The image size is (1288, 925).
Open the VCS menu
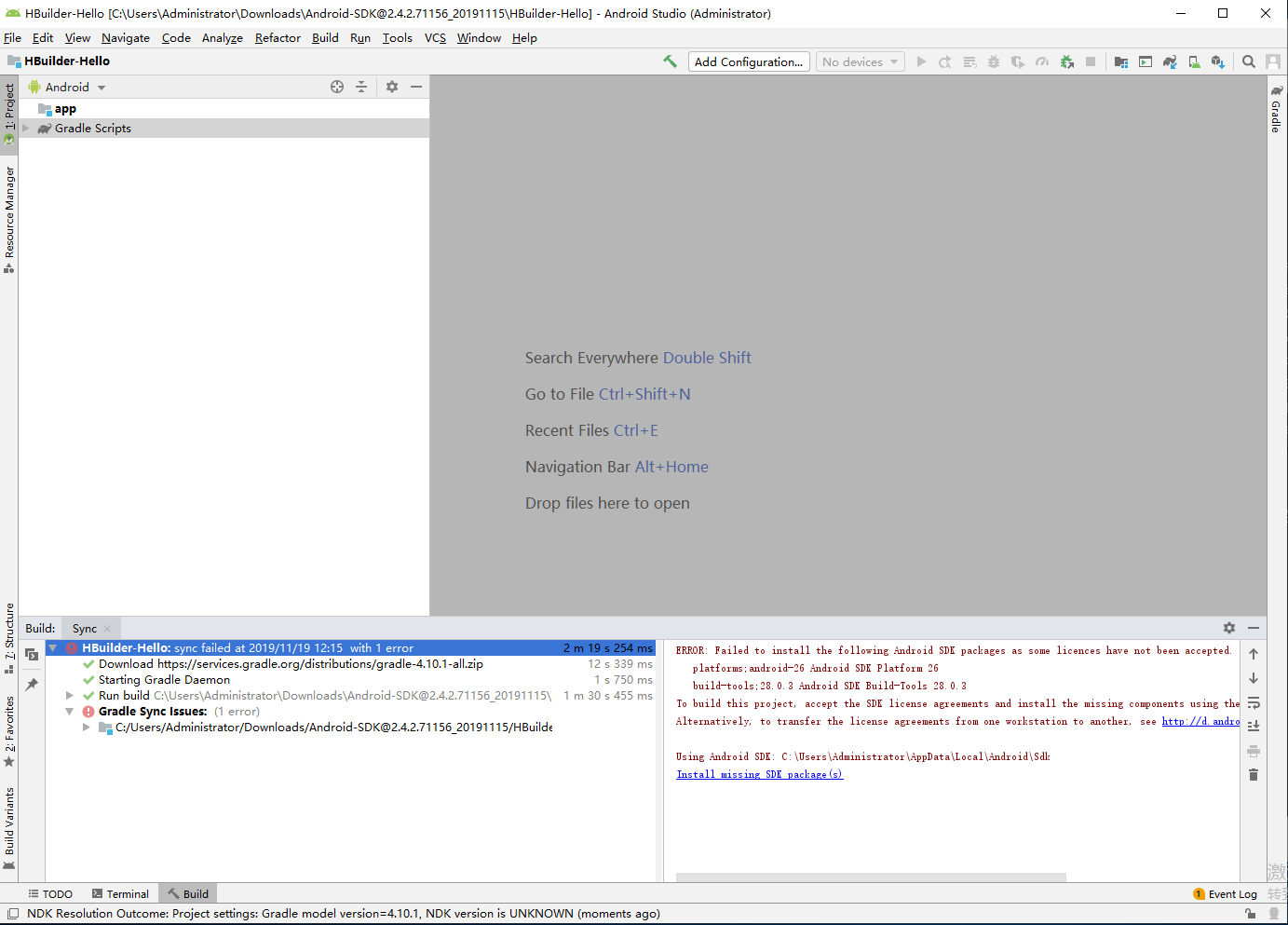coord(435,38)
